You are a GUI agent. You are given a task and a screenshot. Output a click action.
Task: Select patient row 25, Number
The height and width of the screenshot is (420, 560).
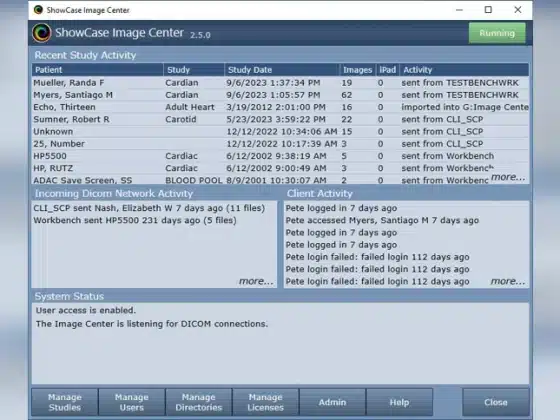pos(280,144)
